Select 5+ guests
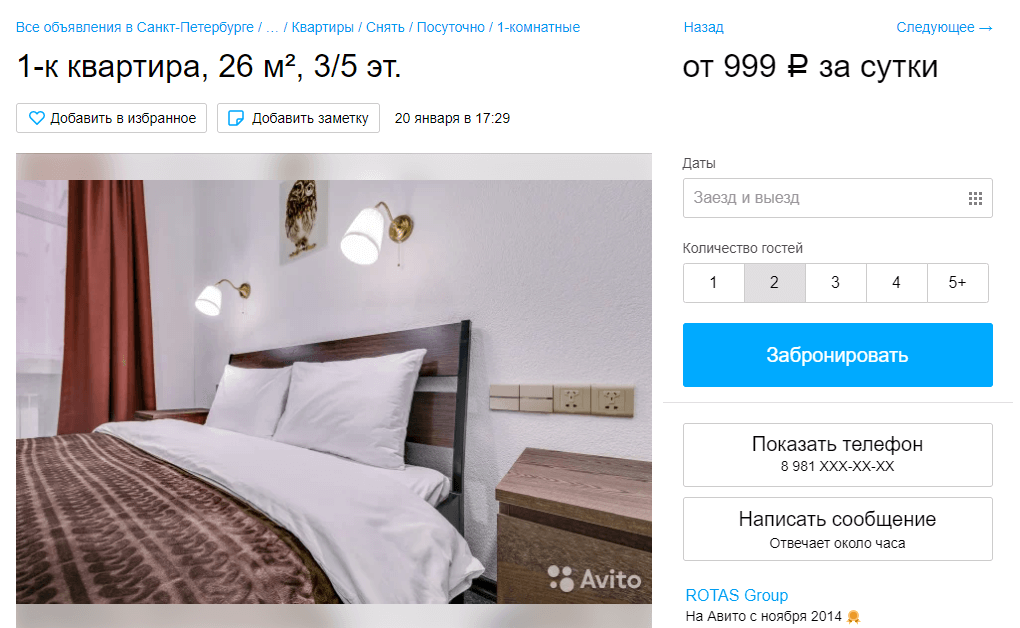This screenshot has width=1020, height=628. [958, 282]
